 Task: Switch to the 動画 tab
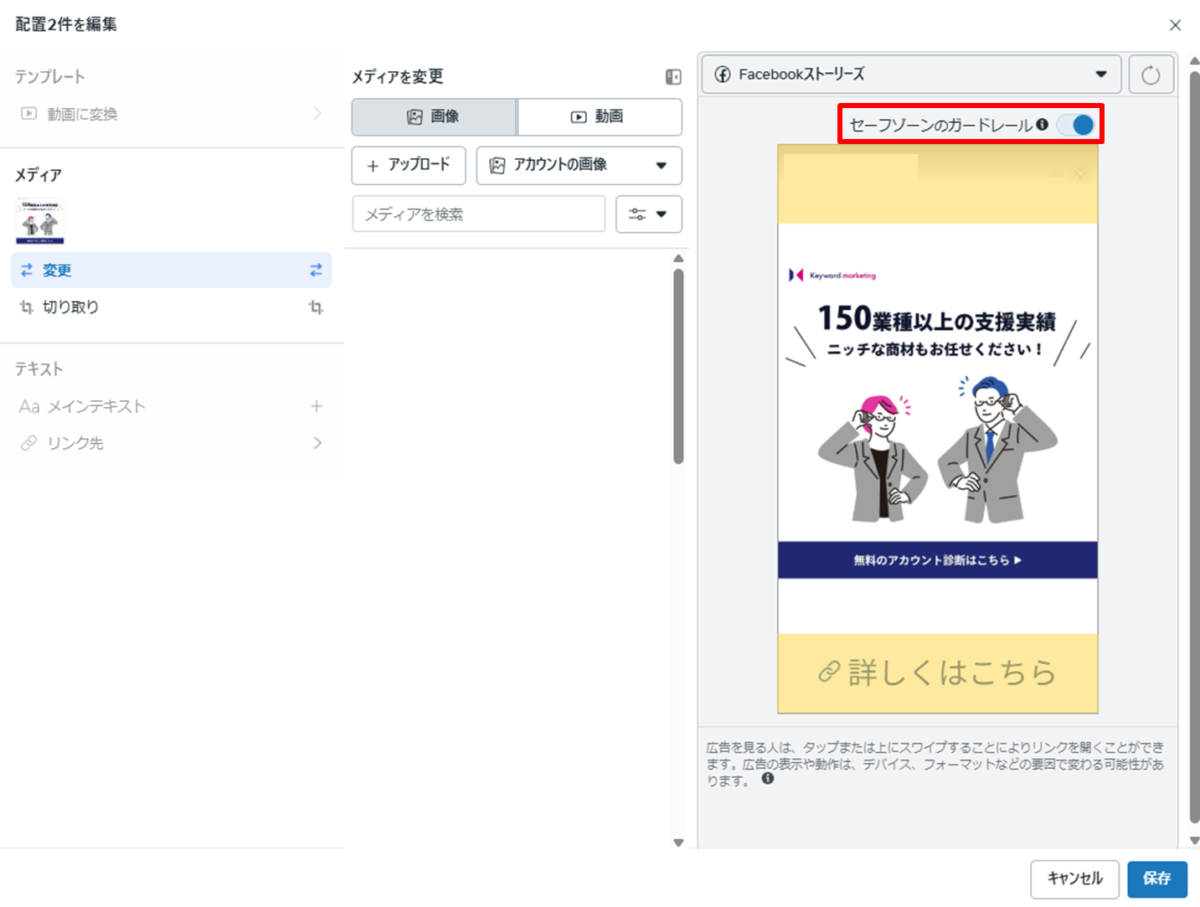[x=599, y=117]
